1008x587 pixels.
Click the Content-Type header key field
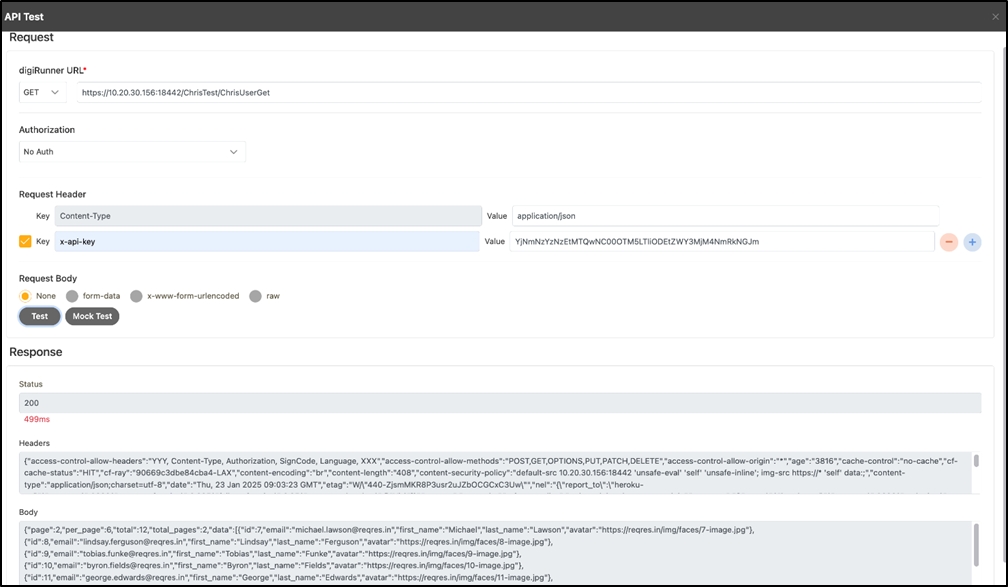pos(267,215)
